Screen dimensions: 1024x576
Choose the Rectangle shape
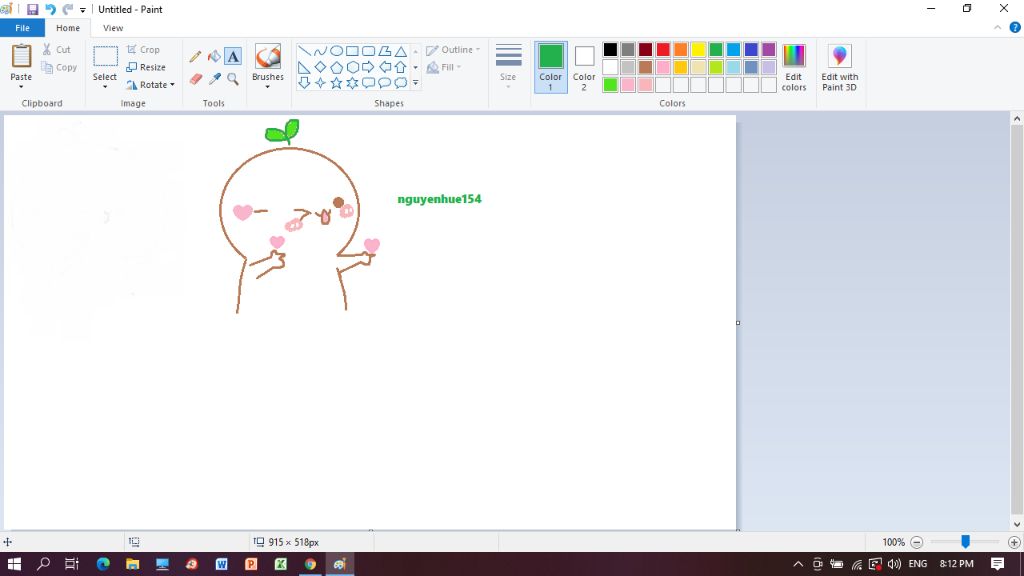tap(352, 51)
